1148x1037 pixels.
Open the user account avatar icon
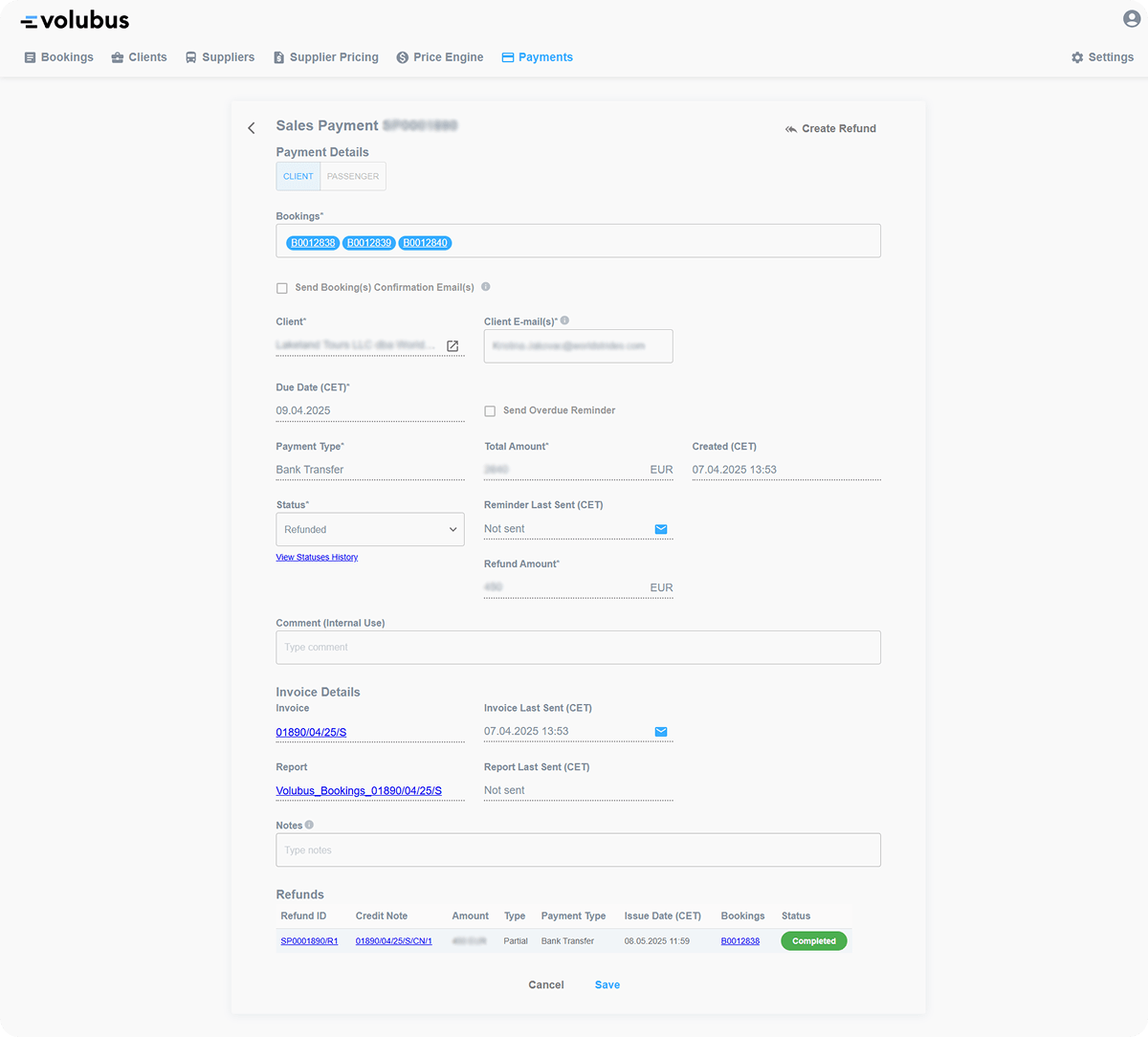(1132, 19)
